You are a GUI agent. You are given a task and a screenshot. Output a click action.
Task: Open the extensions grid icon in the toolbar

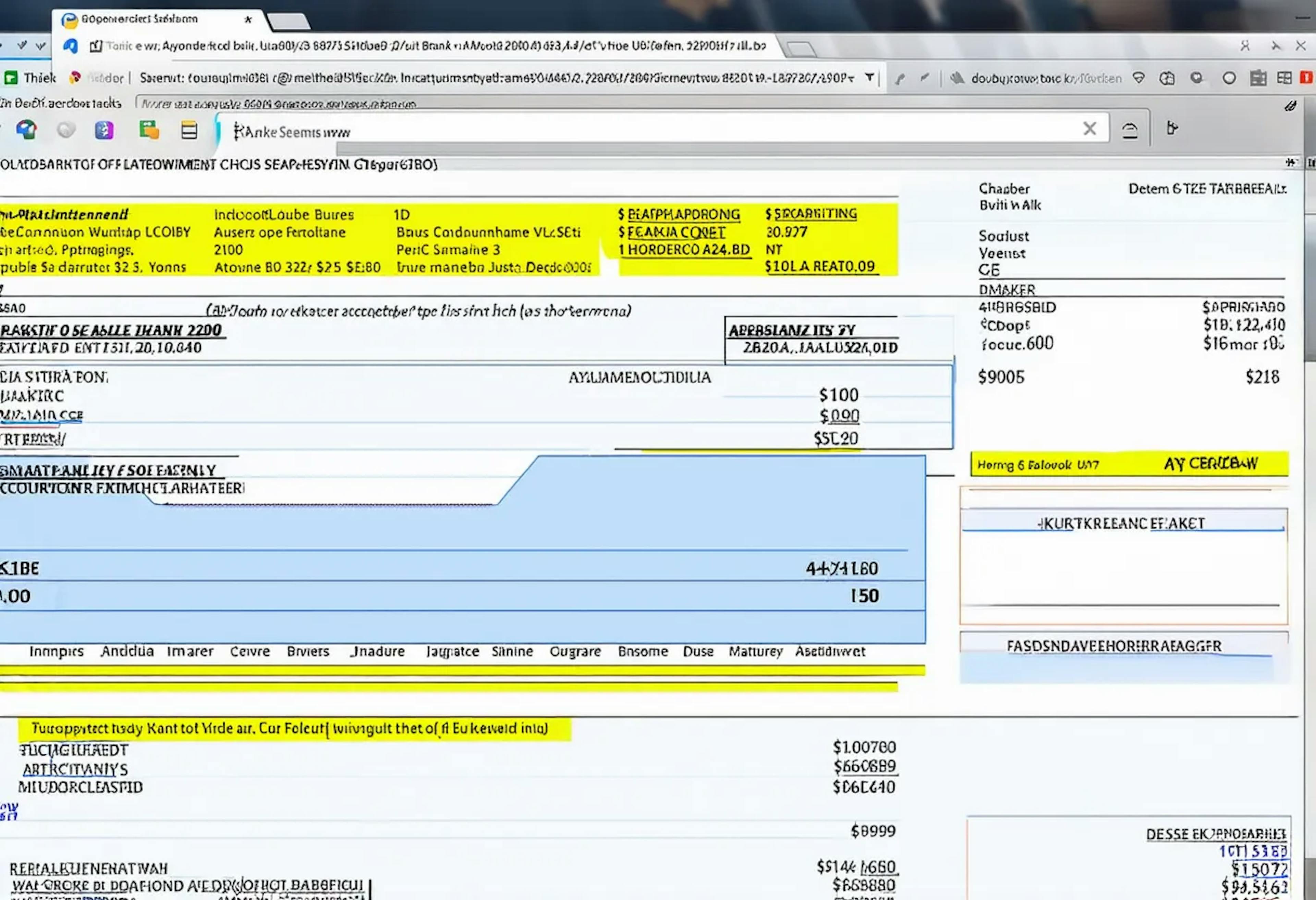(1284, 78)
